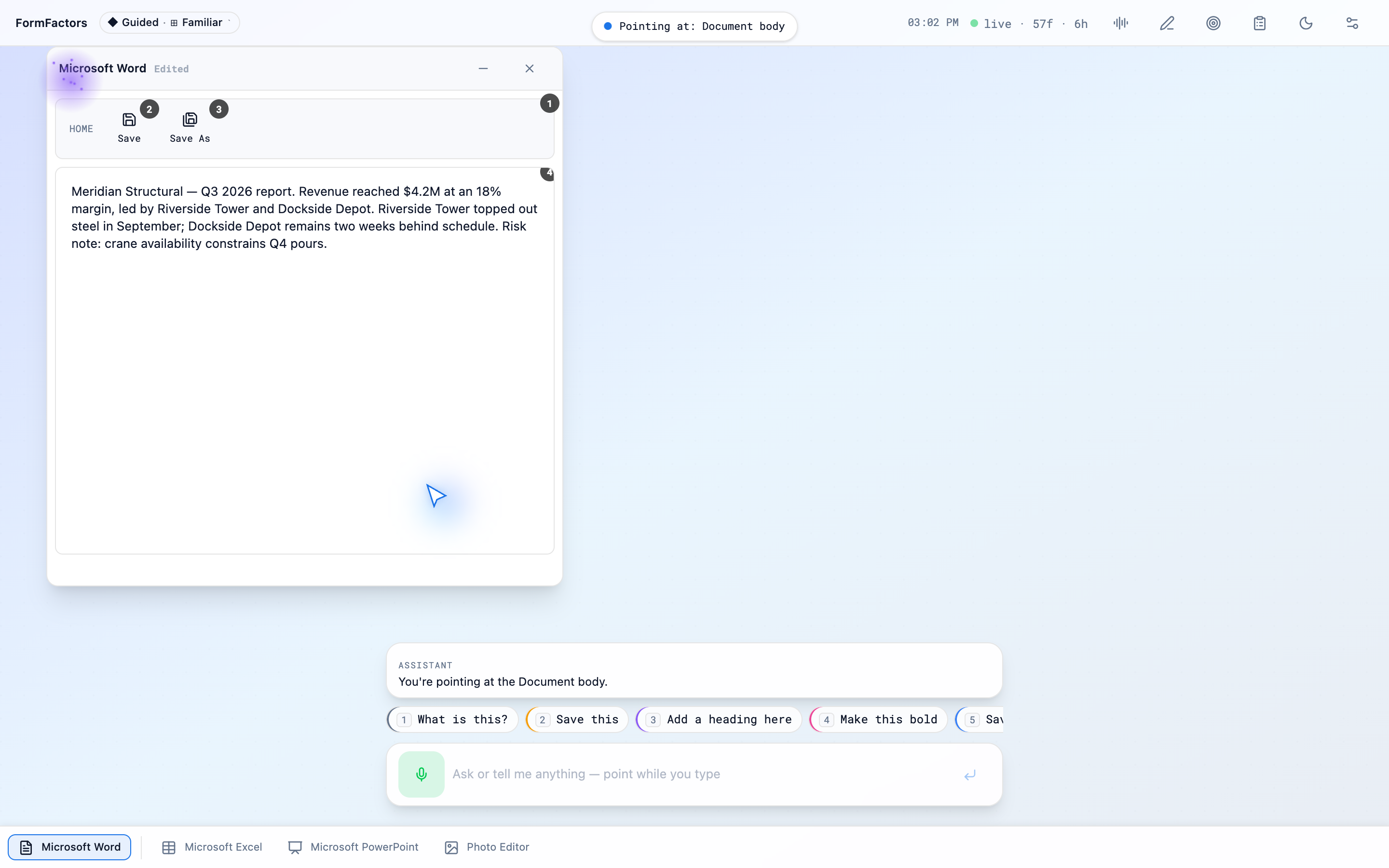Image resolution: width=1389 pixels, height=868 pixels.
Task: Click the "6h" readout in the top bar
Action: (x=1081, y=24)
